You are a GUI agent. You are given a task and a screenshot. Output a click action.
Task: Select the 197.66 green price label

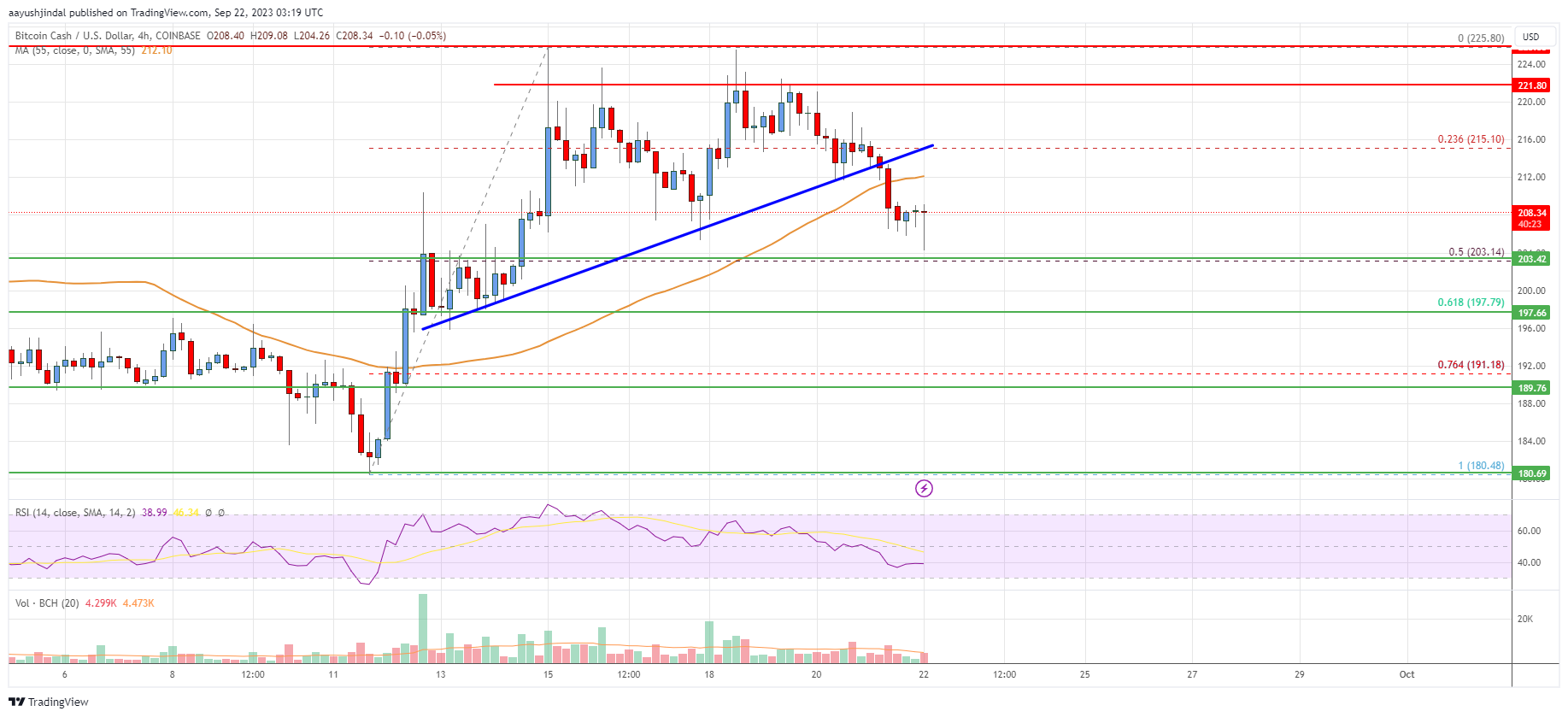coord(1532,313)
